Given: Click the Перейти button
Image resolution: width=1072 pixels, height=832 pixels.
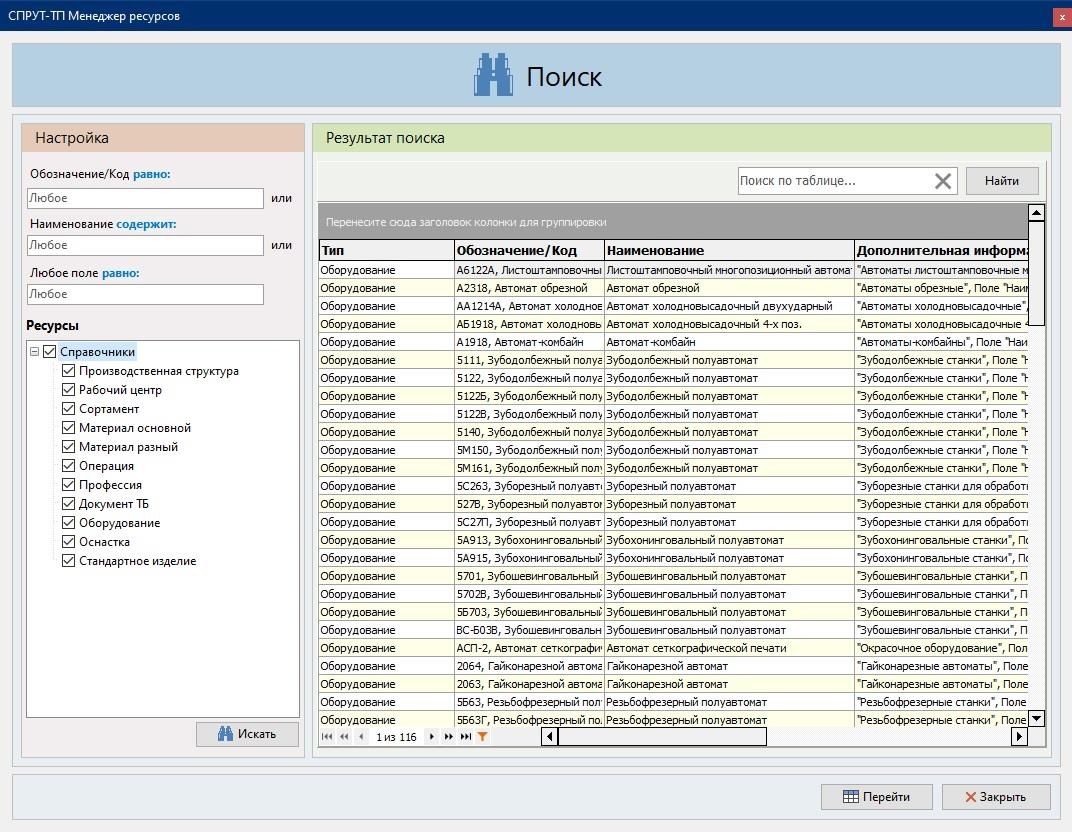Looking at the screenshot, I should 876,797.
